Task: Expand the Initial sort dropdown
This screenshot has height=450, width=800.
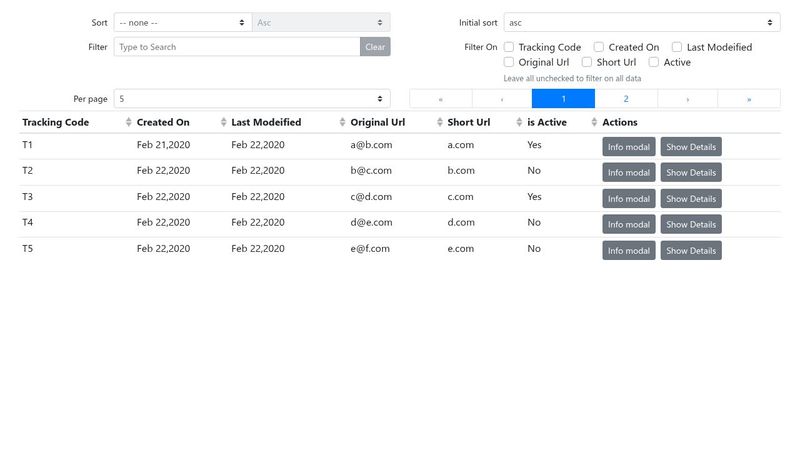Action: (642, 22)
